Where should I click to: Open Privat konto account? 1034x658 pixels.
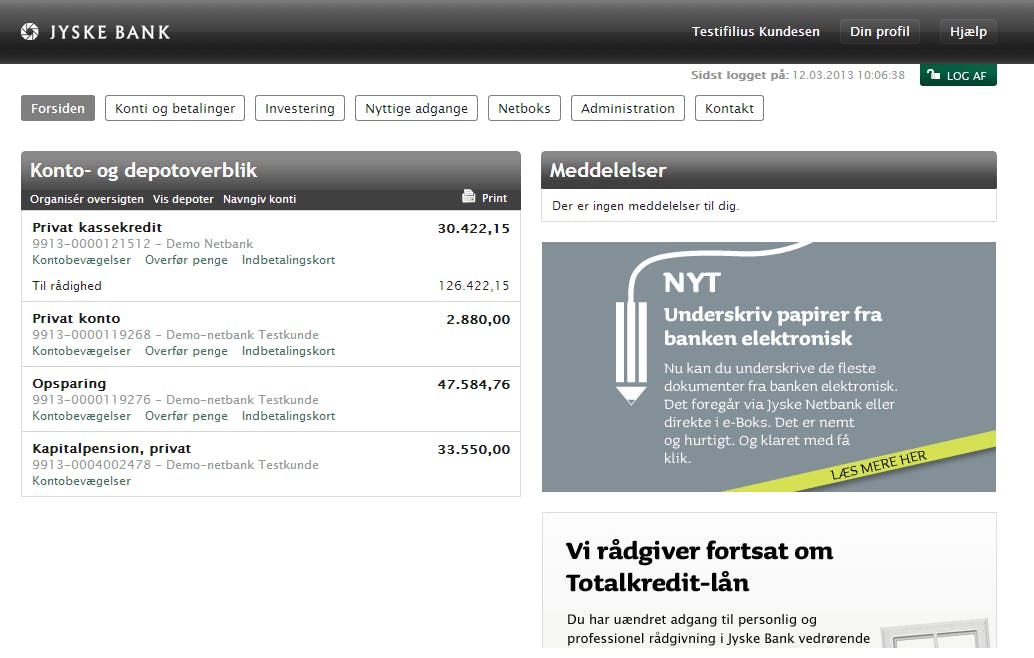point(76,318)
